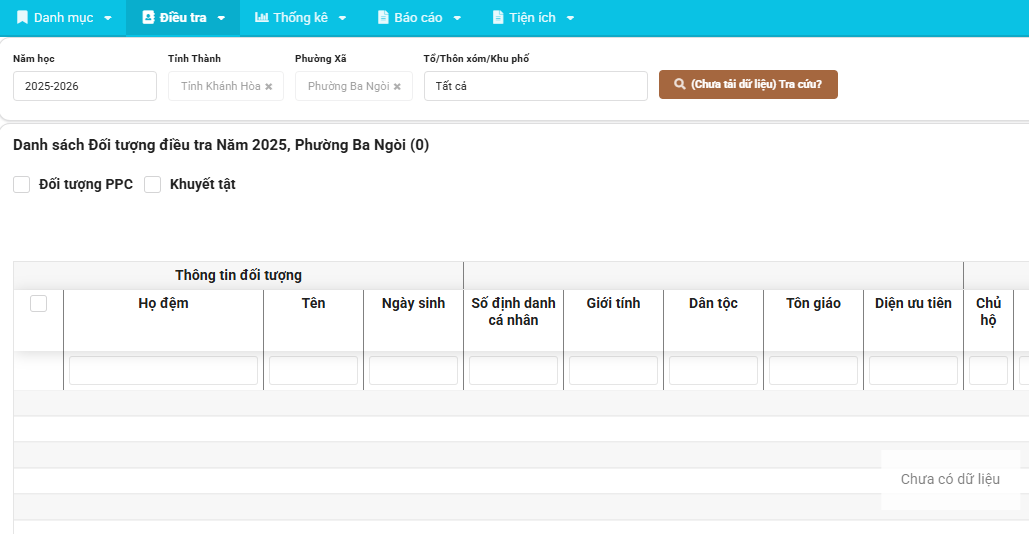Tick the Đối tượng PPC checkbox
Screen dimensions: 1029x534
(22, 184)
